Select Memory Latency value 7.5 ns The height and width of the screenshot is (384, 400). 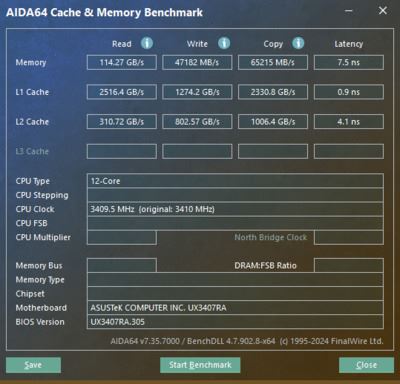click(349, 62)
